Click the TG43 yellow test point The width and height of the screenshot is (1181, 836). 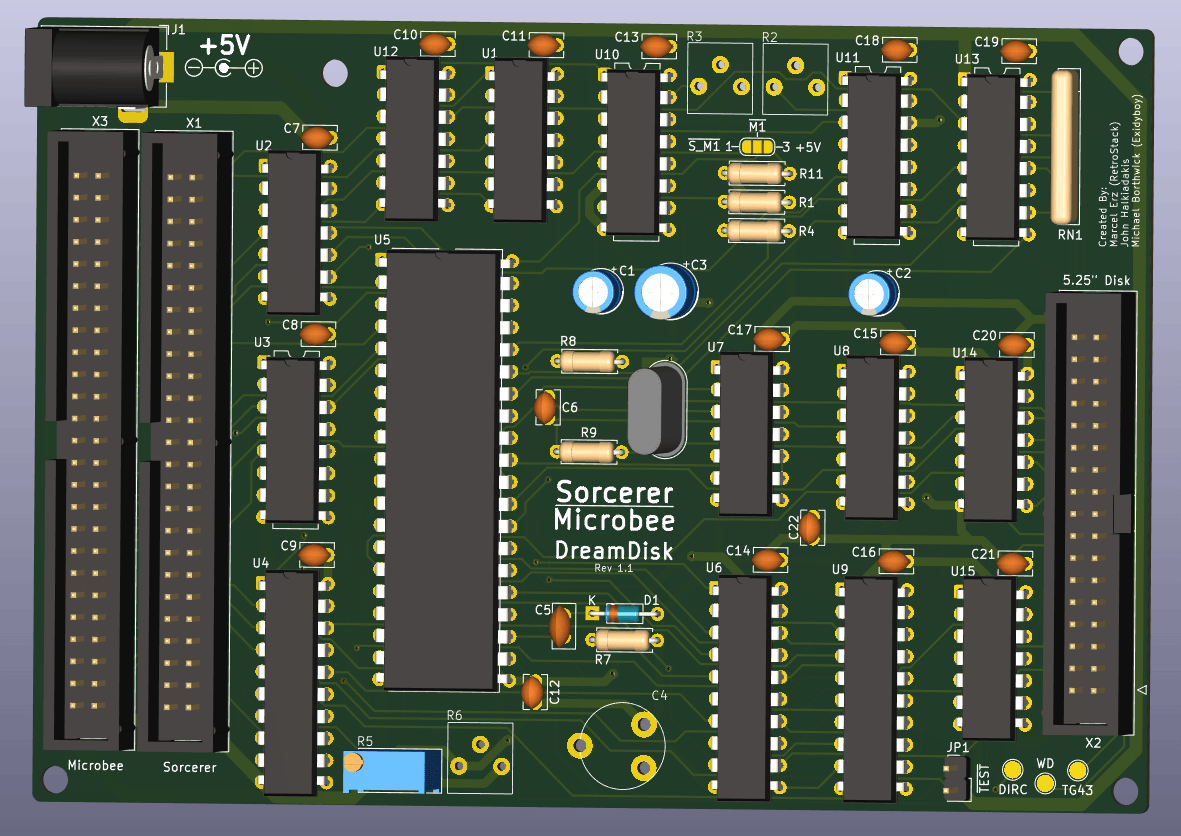coord(1078,770)
